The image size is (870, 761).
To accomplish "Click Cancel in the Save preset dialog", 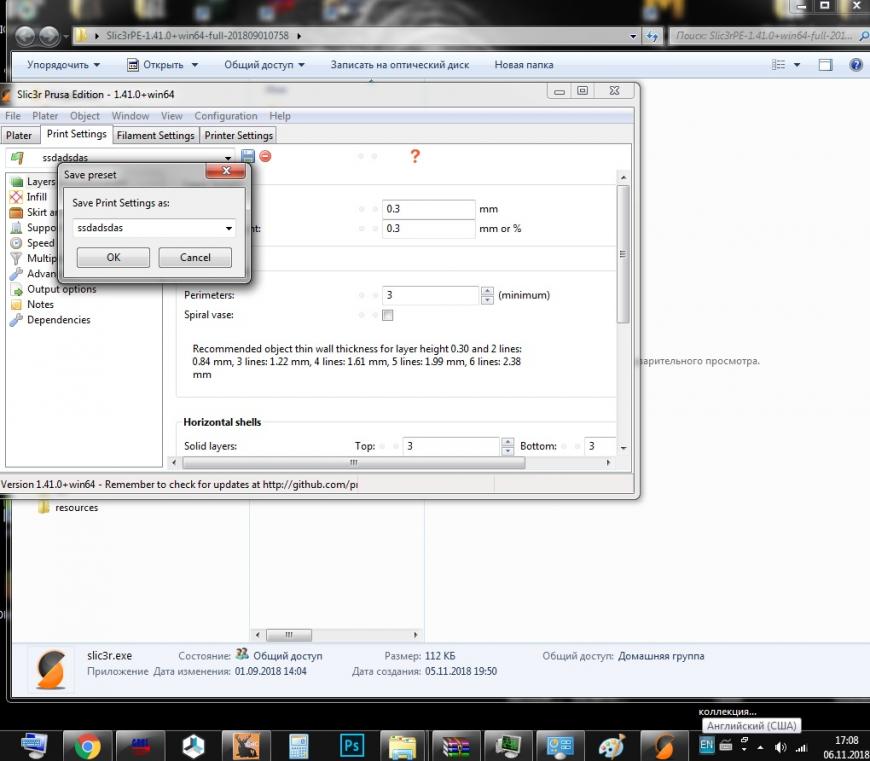I will click(x=195, y=257).
